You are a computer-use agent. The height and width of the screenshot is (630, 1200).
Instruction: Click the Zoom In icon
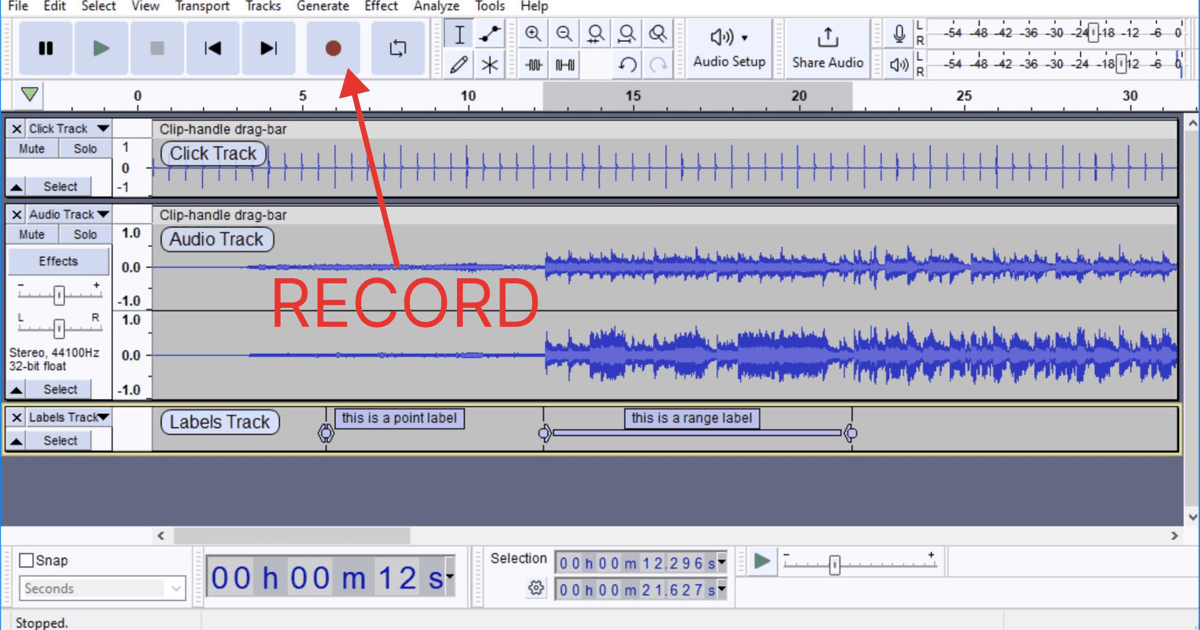pos(533,33)
